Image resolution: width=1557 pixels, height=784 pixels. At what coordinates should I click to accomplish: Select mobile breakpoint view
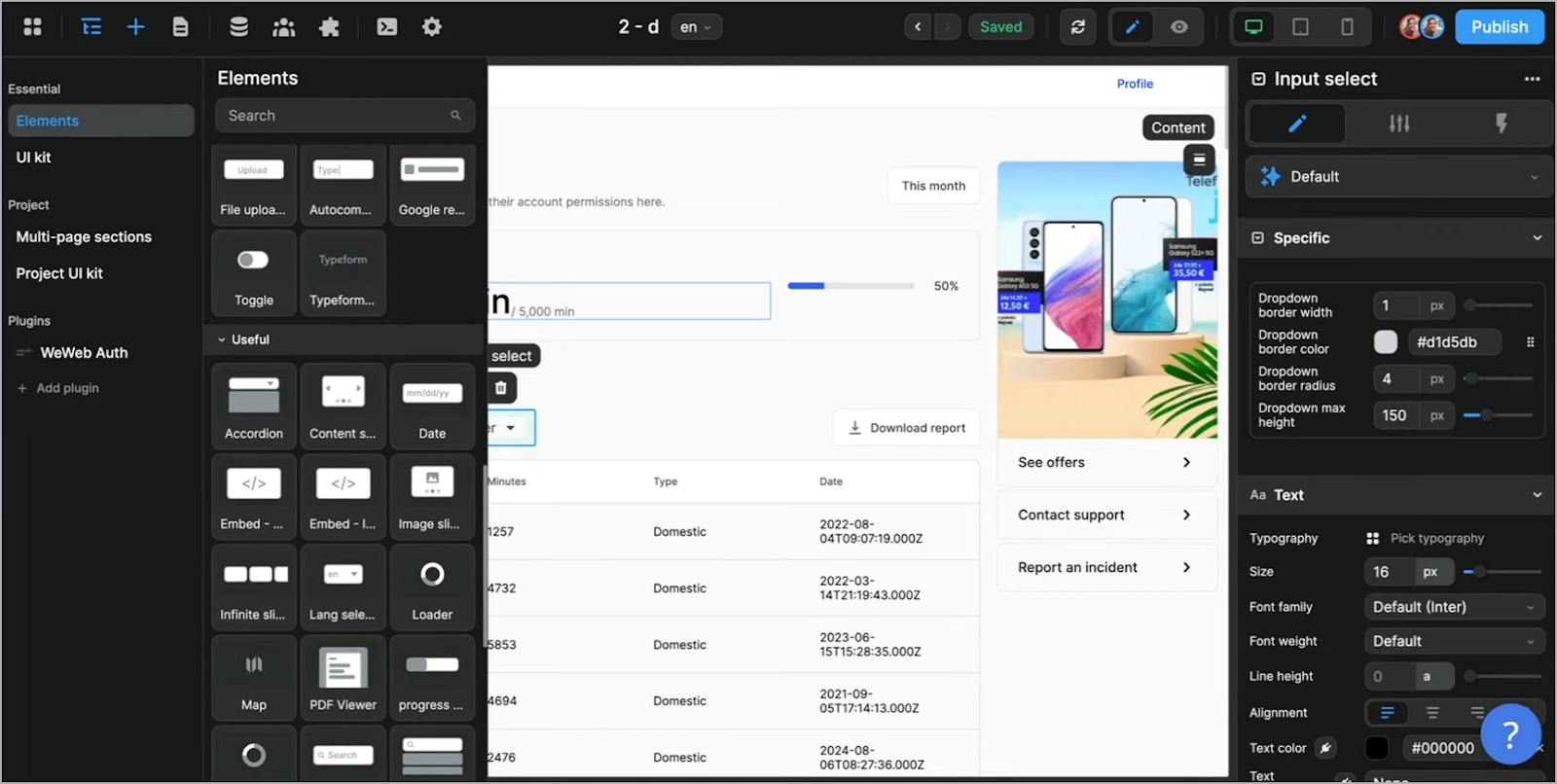1347,27
